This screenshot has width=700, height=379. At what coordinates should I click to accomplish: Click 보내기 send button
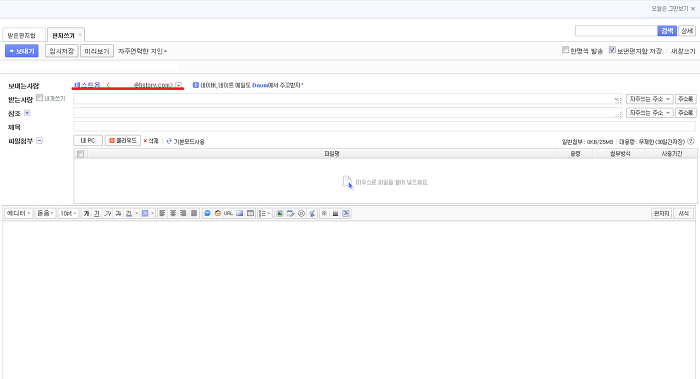coord(22,51)
